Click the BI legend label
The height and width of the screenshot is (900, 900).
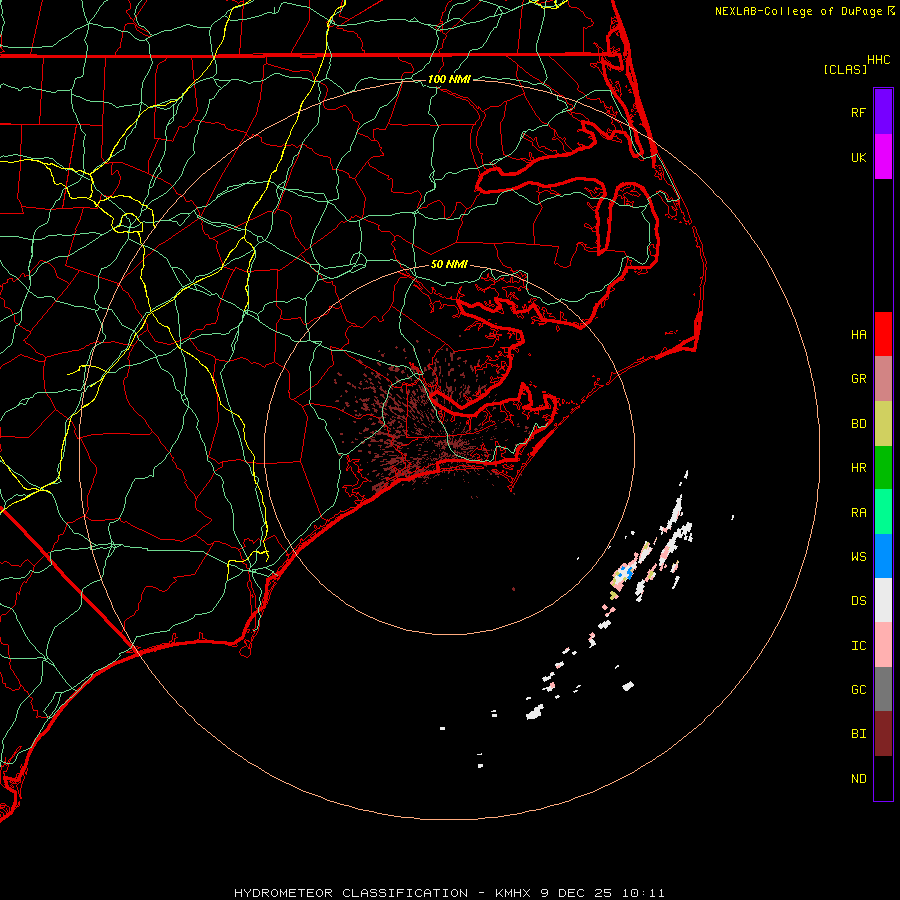858,734
